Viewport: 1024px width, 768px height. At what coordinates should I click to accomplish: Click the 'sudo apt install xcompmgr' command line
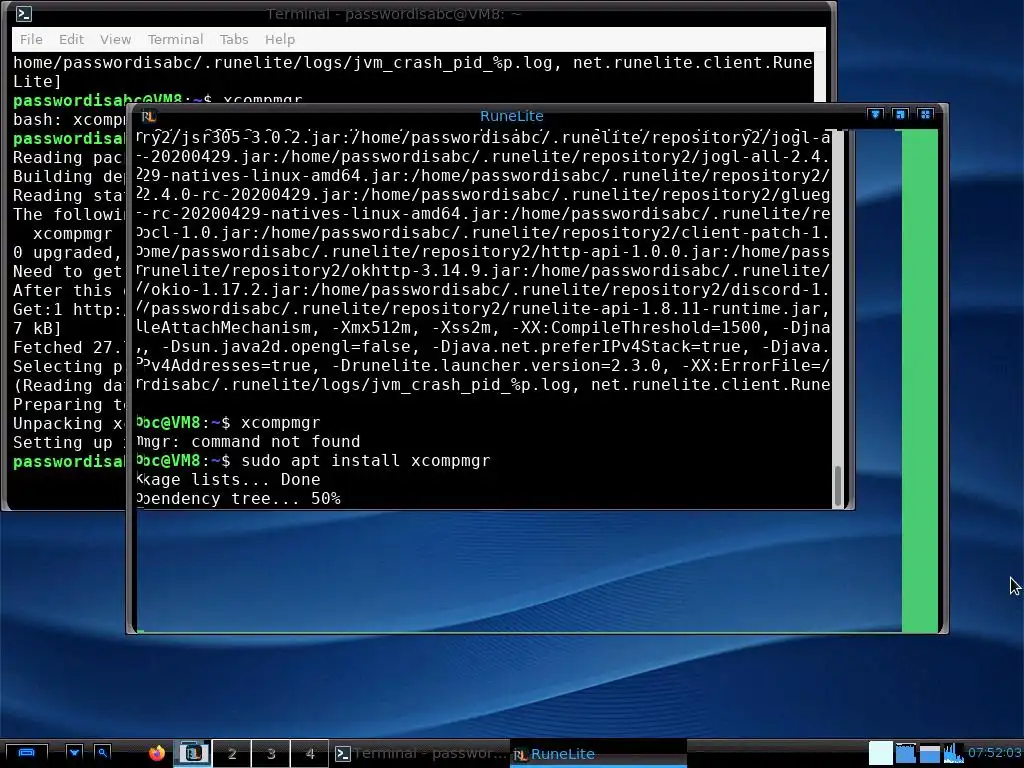tap(366, 460)
